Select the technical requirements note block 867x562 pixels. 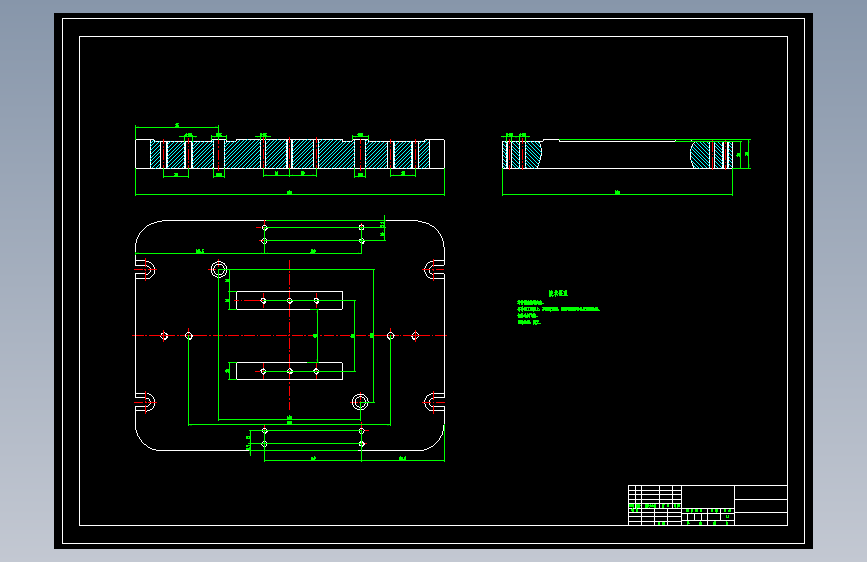click(558, 308)
